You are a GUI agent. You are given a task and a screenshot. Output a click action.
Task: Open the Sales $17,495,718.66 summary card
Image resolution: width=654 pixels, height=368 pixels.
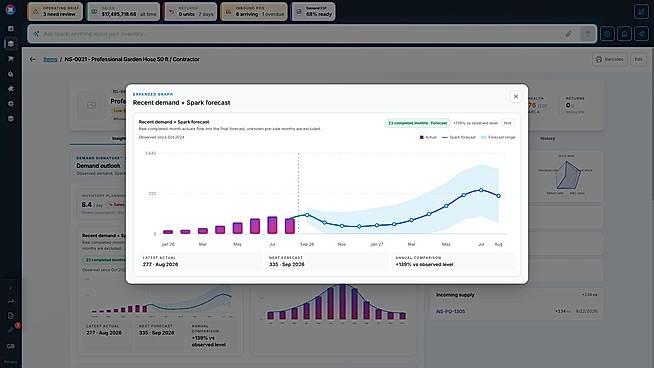(123, 11)
